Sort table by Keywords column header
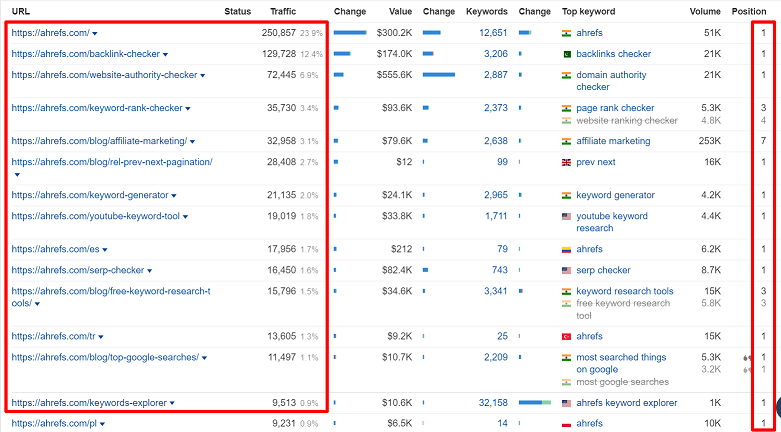This screenshot has height=432, width=781. pos(487,11)
